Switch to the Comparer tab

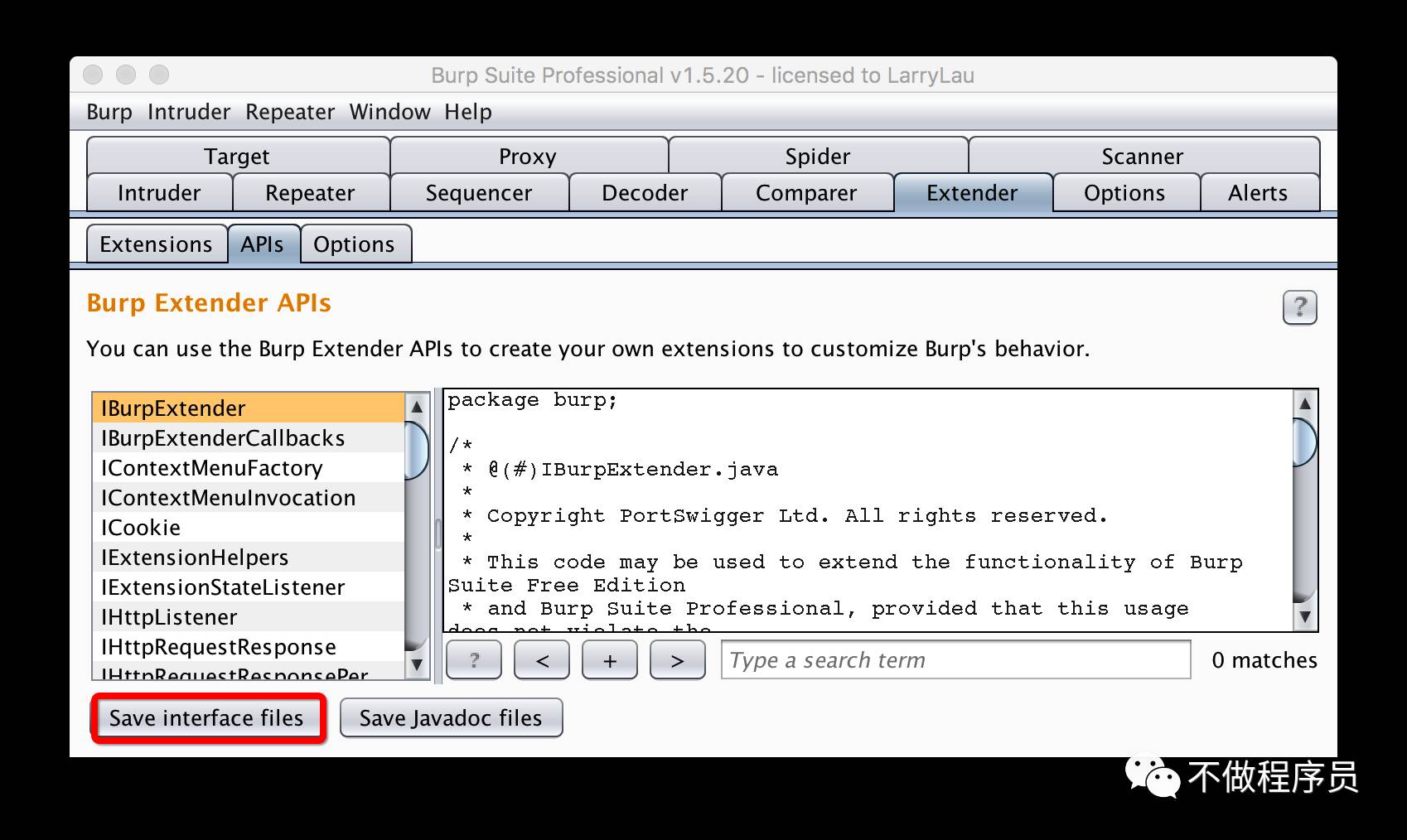click(807, 193)
